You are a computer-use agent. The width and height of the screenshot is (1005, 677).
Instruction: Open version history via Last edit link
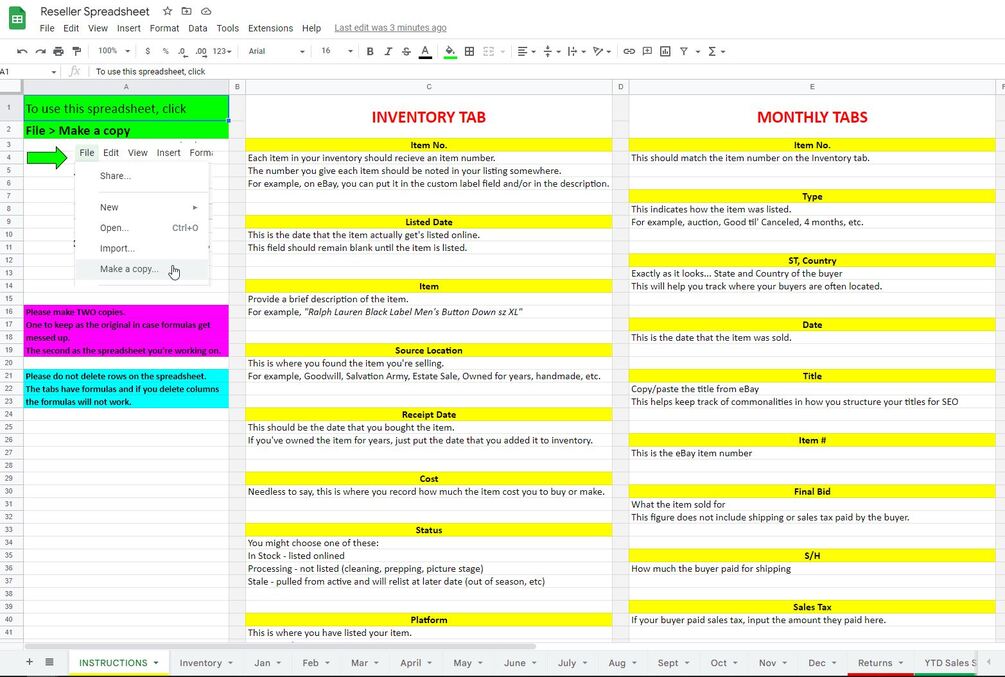390,27
